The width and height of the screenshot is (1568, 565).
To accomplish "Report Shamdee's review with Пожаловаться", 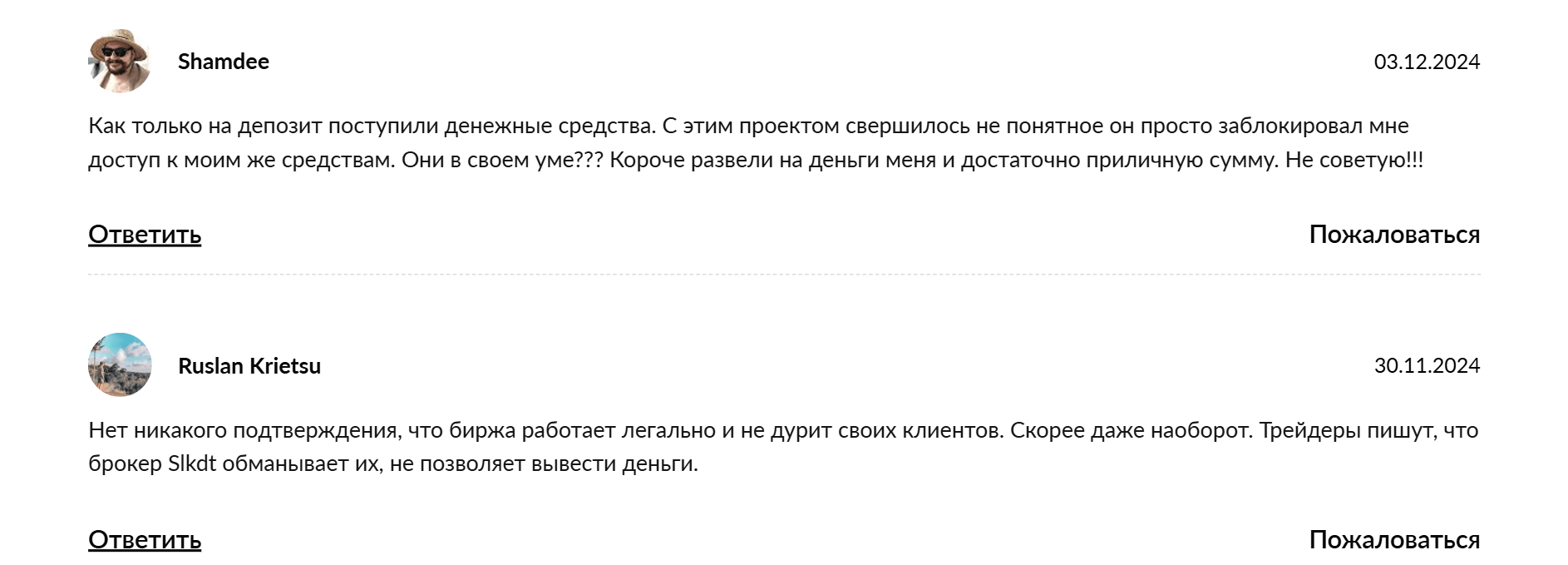I will click(x=1394, y=235).
